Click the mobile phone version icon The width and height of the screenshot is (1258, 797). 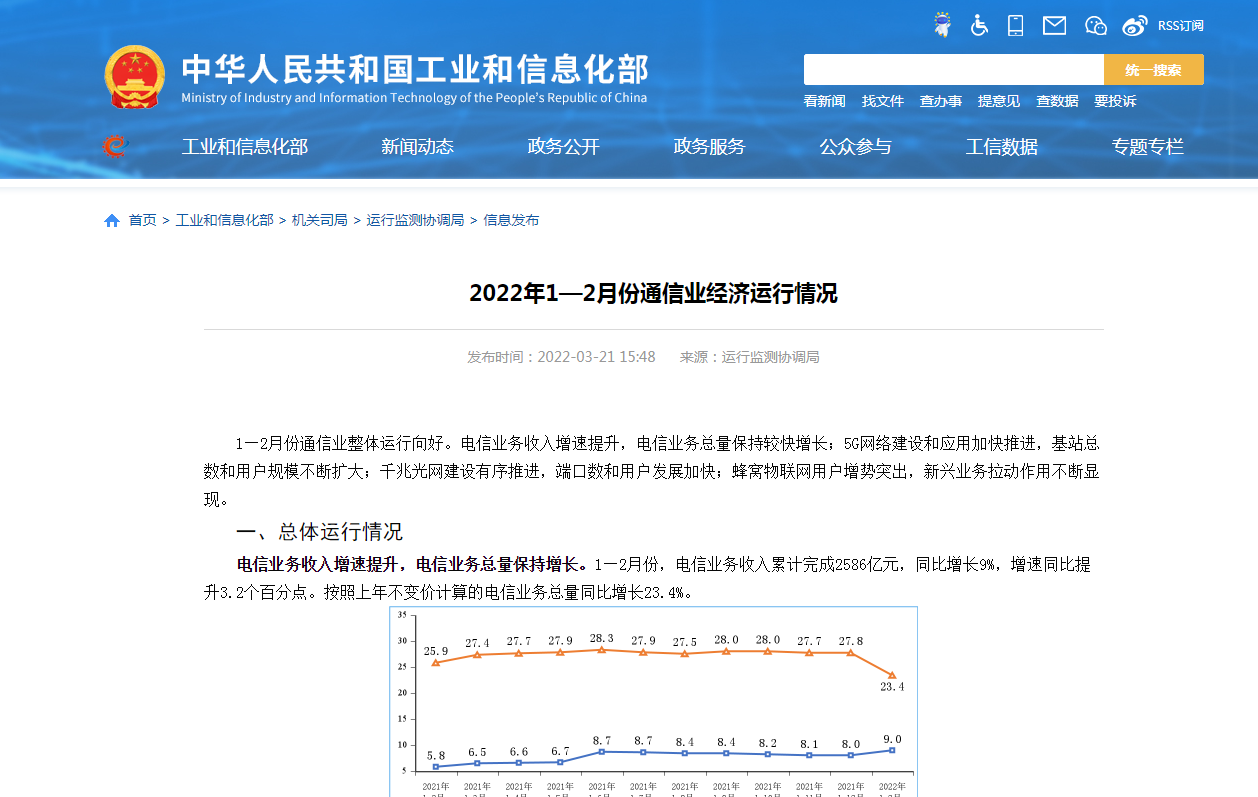click(1015, 25)
